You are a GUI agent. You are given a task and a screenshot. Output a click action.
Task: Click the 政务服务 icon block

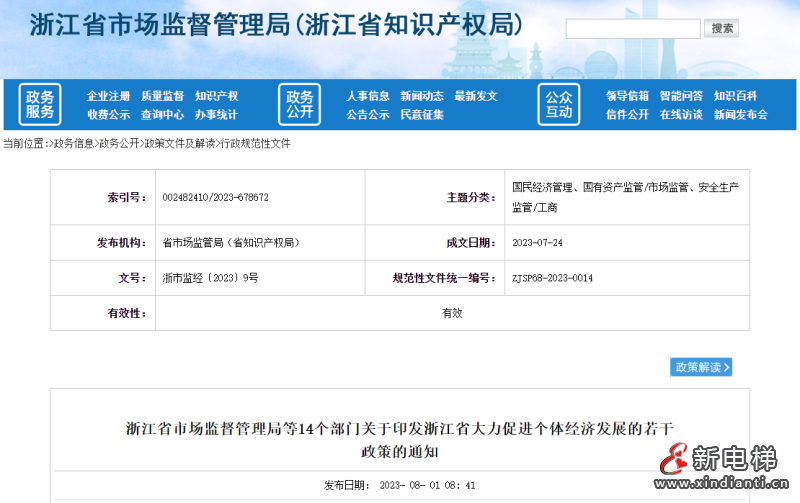point(40,104)
